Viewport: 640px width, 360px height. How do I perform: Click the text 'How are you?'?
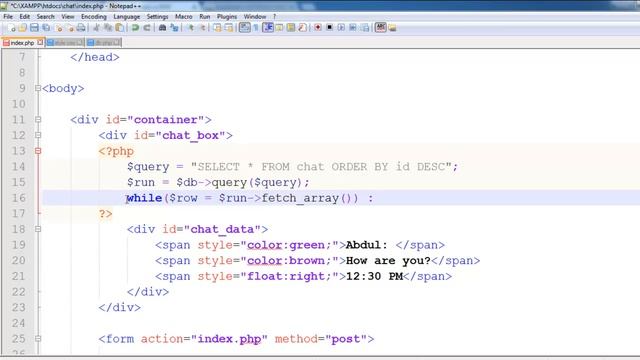[x=388, y=261]
